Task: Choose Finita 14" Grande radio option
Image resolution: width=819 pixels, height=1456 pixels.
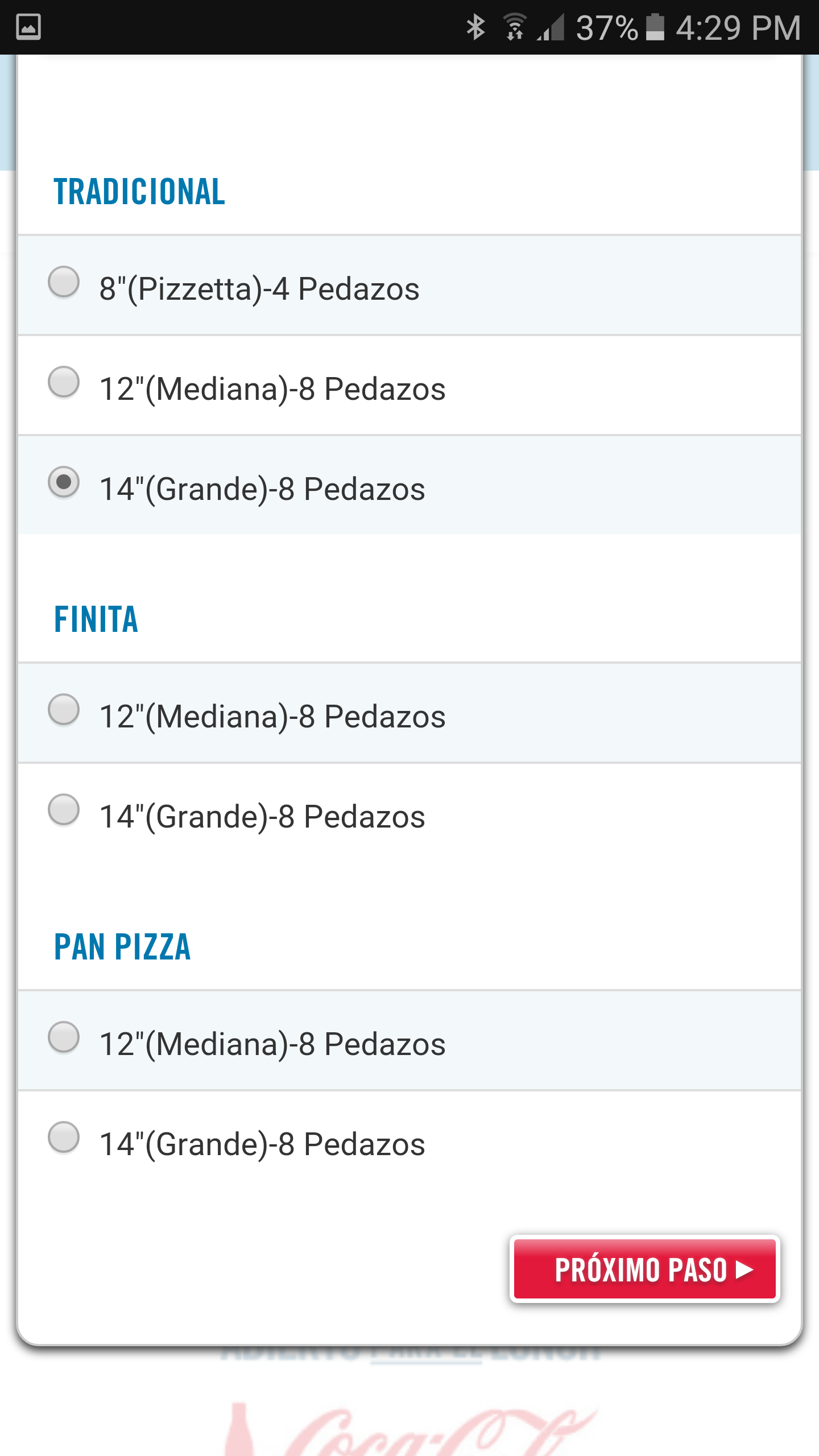Action: point(64,810)
